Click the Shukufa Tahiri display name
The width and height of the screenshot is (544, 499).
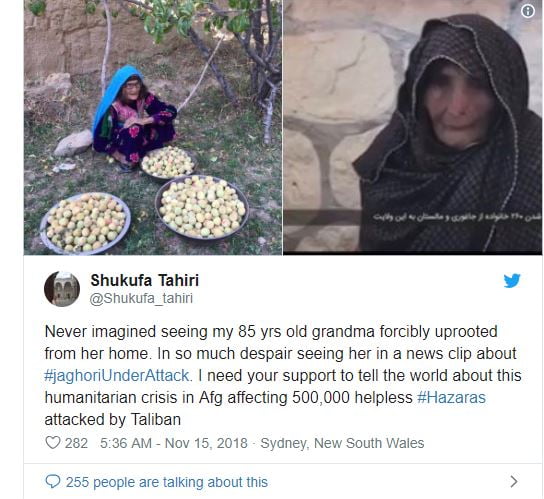(145, 280)
